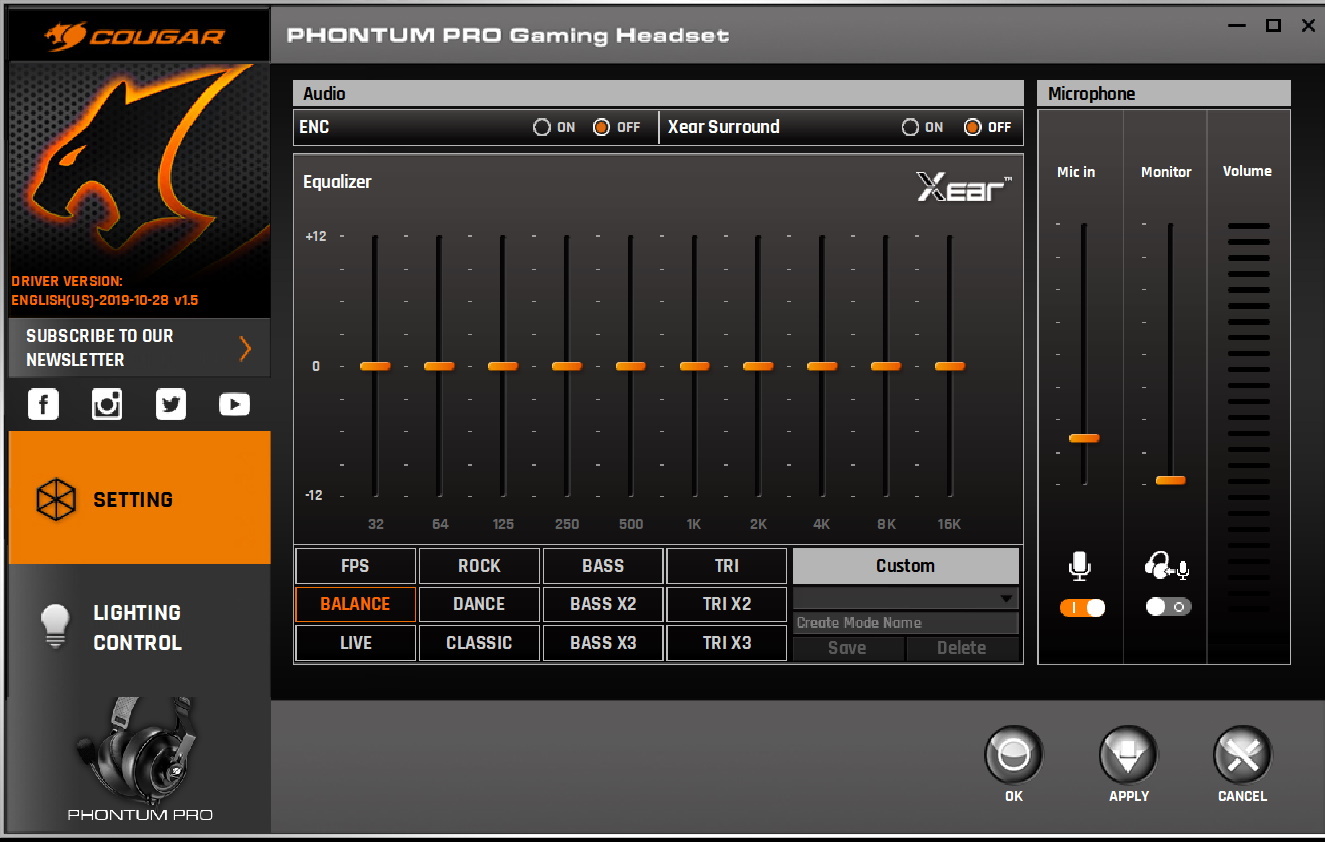Select the FPS equalizer preset
The width and height of the screenshot is (1325, 842).
coord(355,566)
